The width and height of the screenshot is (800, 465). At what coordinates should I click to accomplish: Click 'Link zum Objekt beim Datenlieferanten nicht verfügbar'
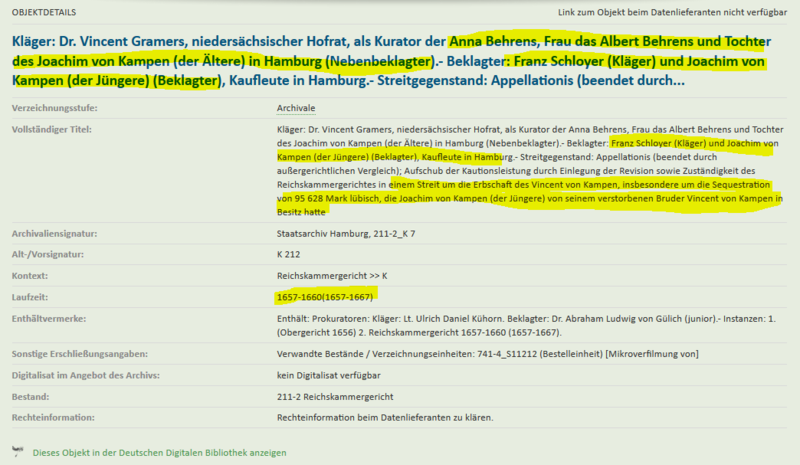(x=672, y=14)
